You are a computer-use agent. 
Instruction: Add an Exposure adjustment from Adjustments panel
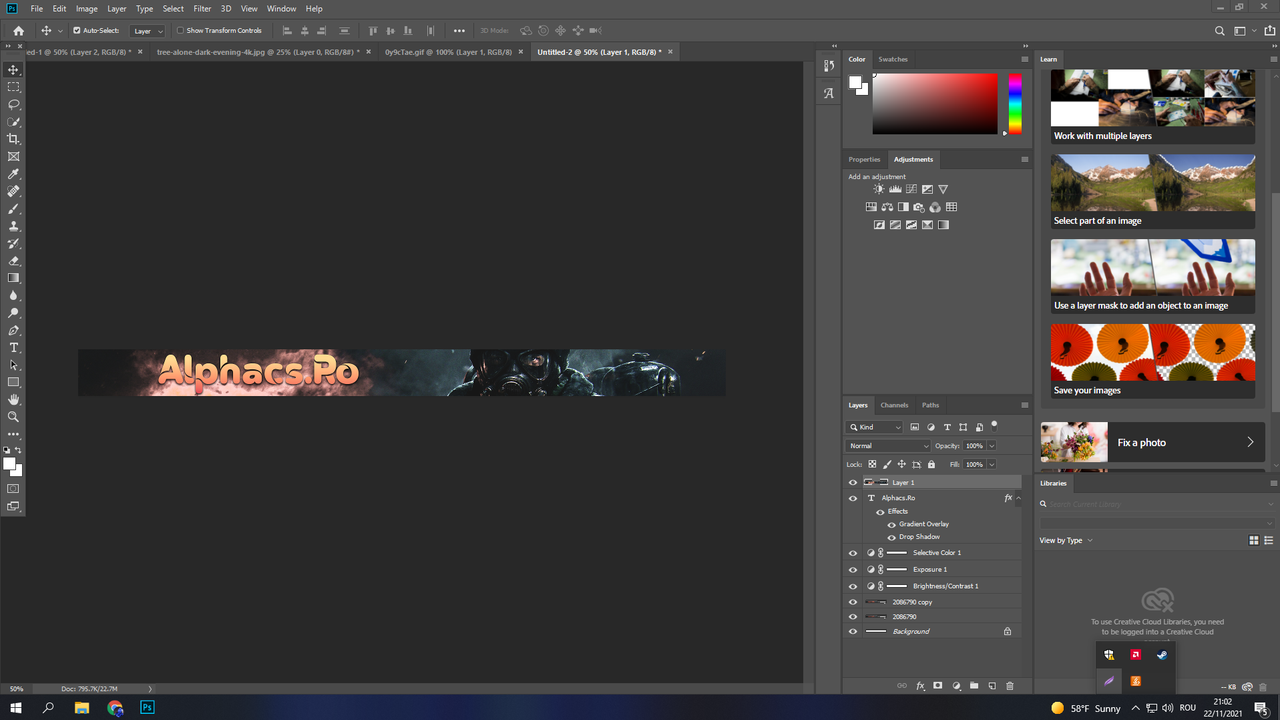coord(927,189)
